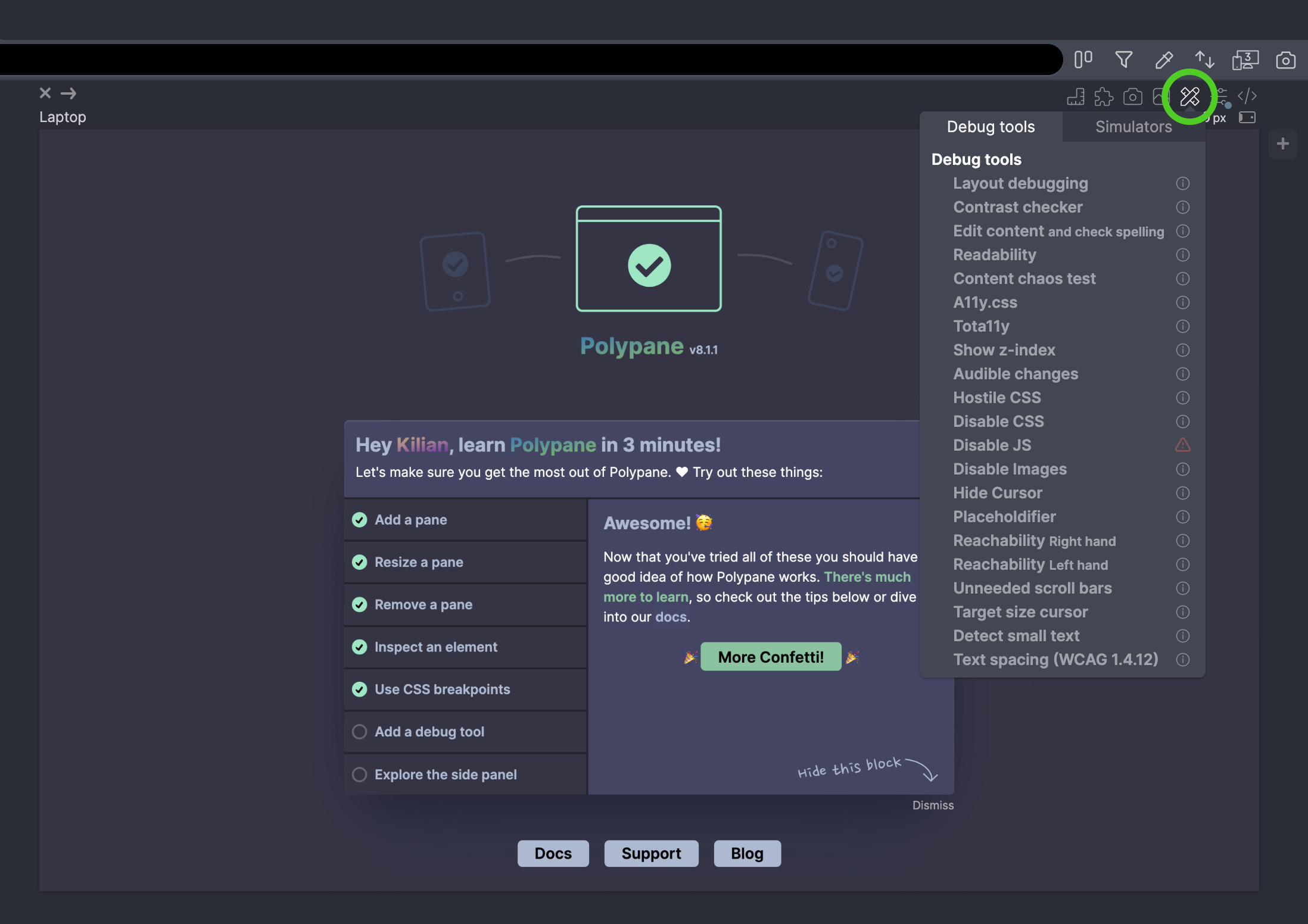
Task: Select Reachability Right hand
Action: point(1034,541)
